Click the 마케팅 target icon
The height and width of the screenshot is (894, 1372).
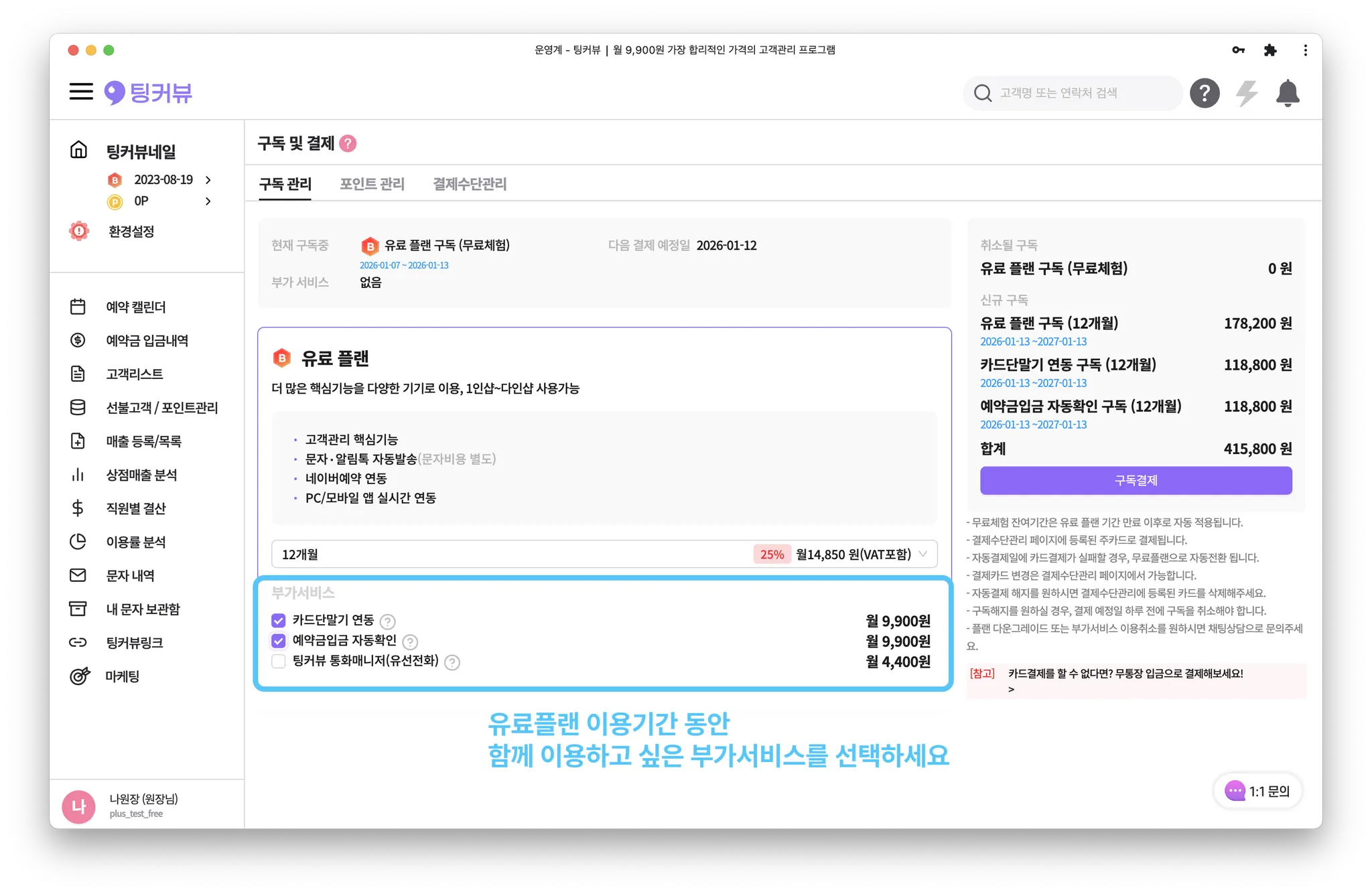pyautogui.click(x=79, y=676)
